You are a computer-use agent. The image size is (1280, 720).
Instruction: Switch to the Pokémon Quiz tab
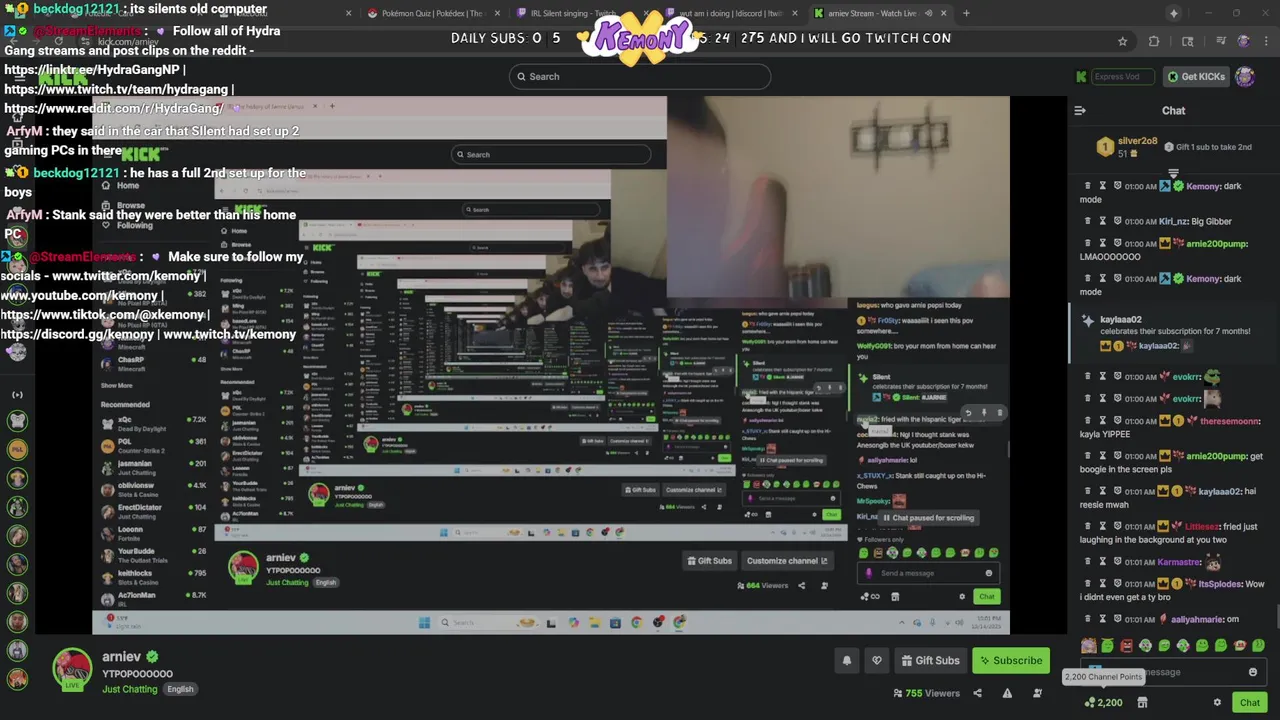click(431, 13)
